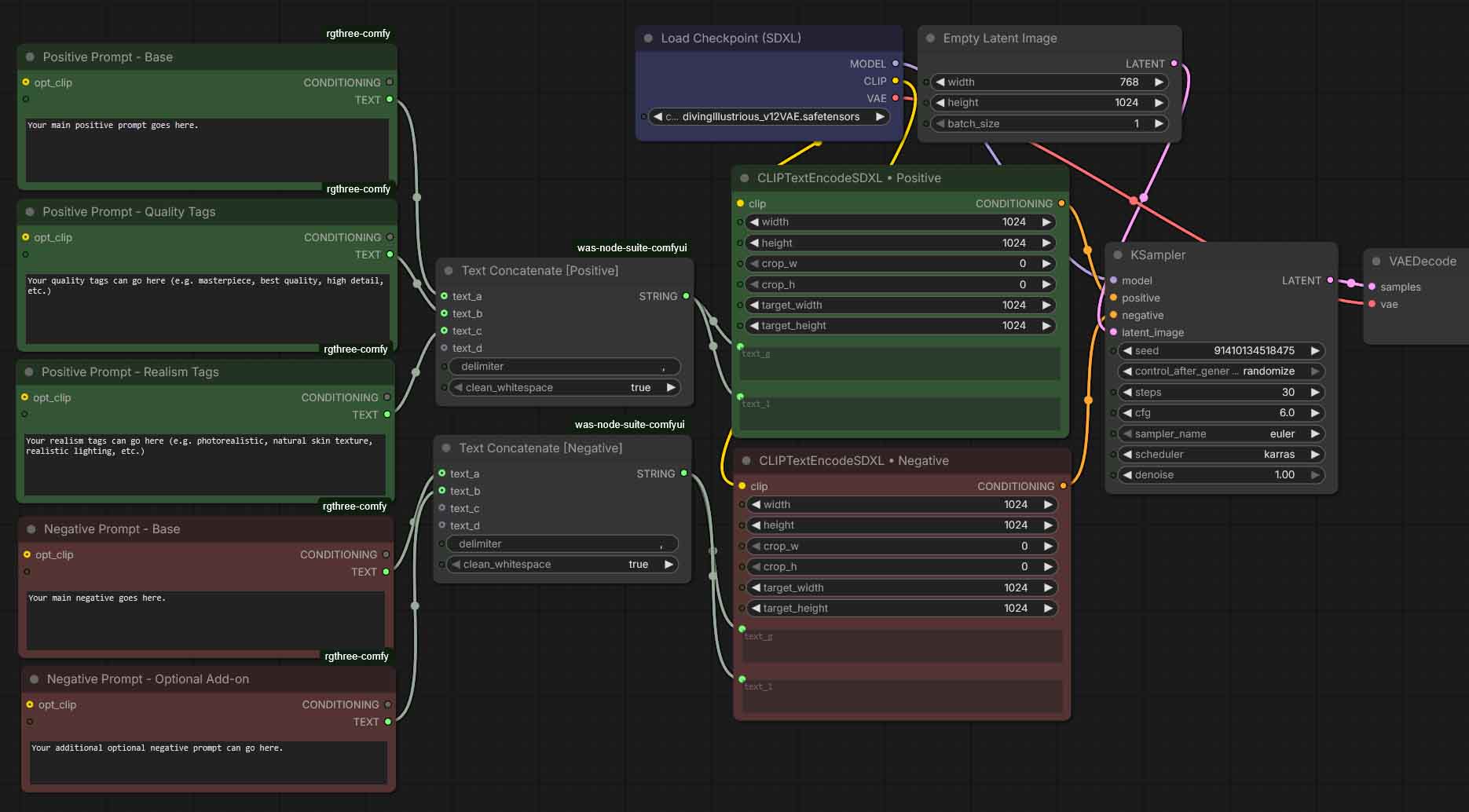This screenshot has height=812, width=1469.
Task: Collapse the KSampler node using its dot
Action: pos(1117,254)
